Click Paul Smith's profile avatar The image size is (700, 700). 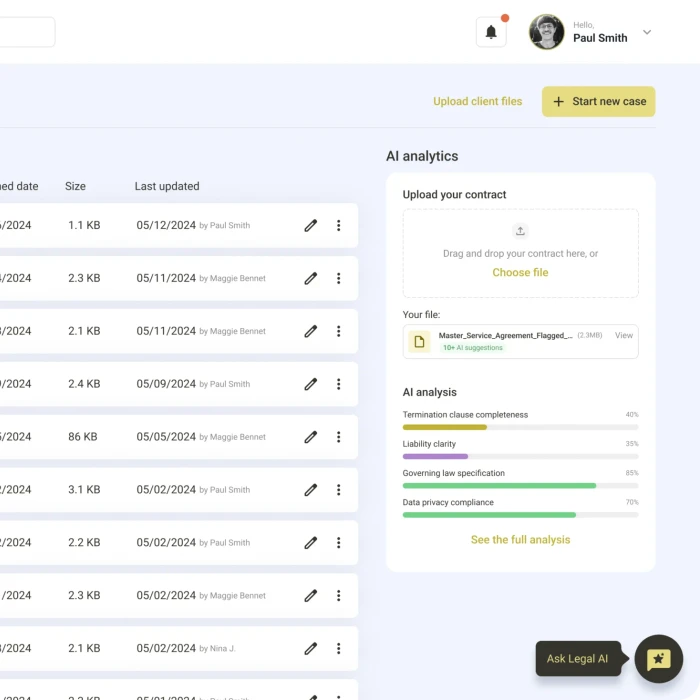click(546, 32)
